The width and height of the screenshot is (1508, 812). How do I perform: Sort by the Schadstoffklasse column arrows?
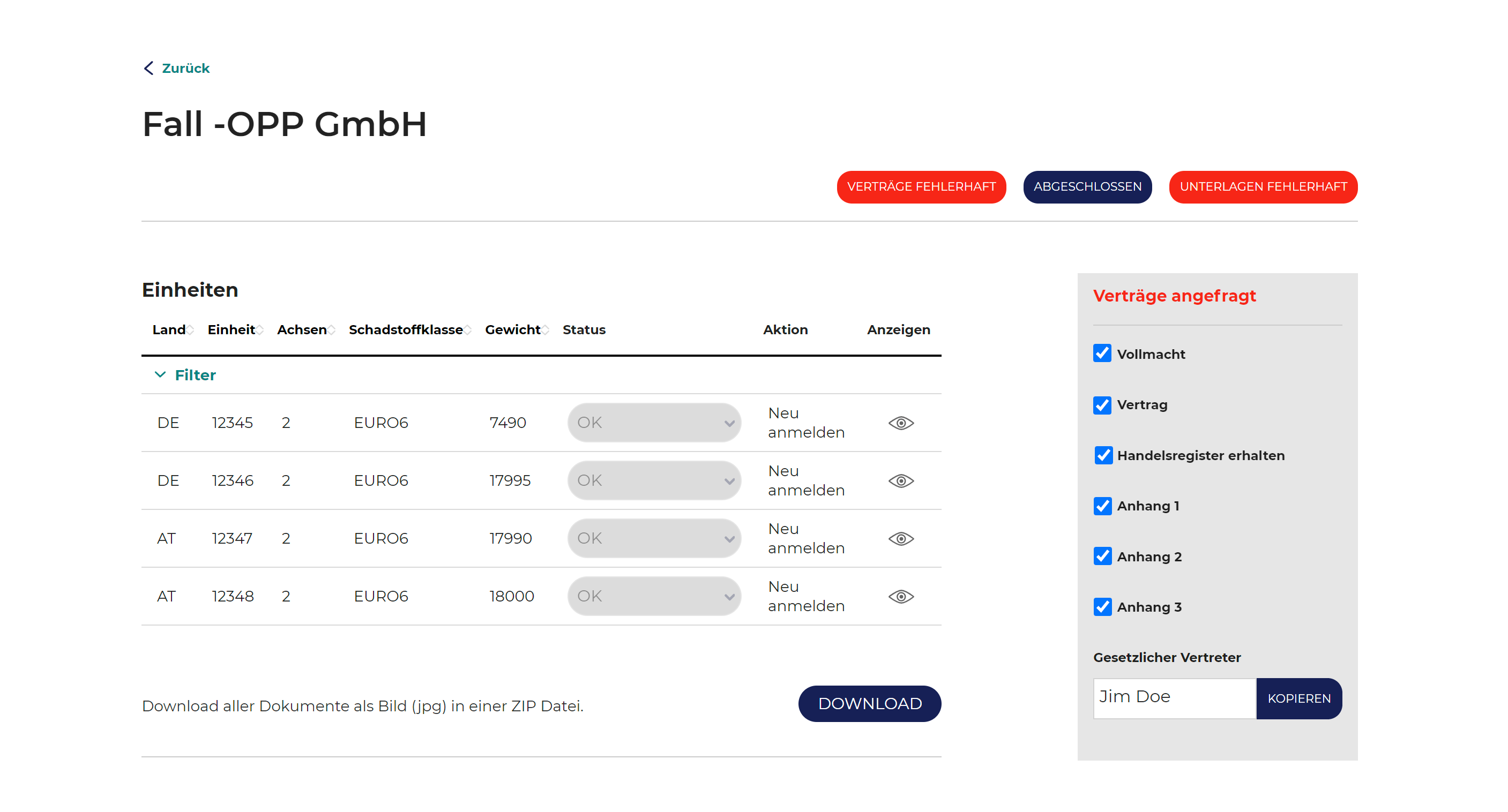click(x=468, y=330)
